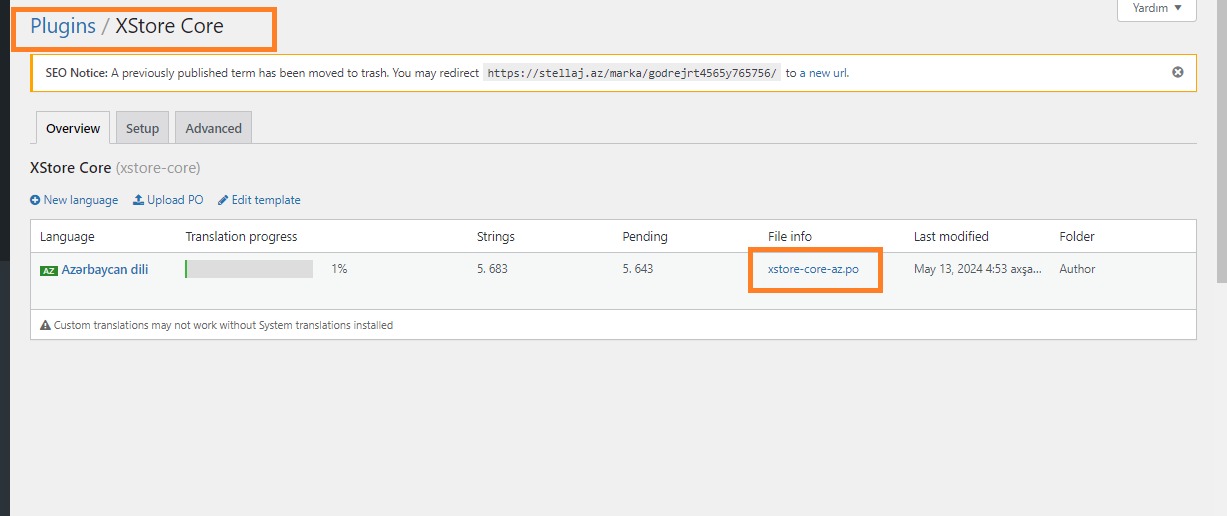Open Azərbaycan dili language translation
This screenshot has width=1227, height=516.
coord(105,269)
